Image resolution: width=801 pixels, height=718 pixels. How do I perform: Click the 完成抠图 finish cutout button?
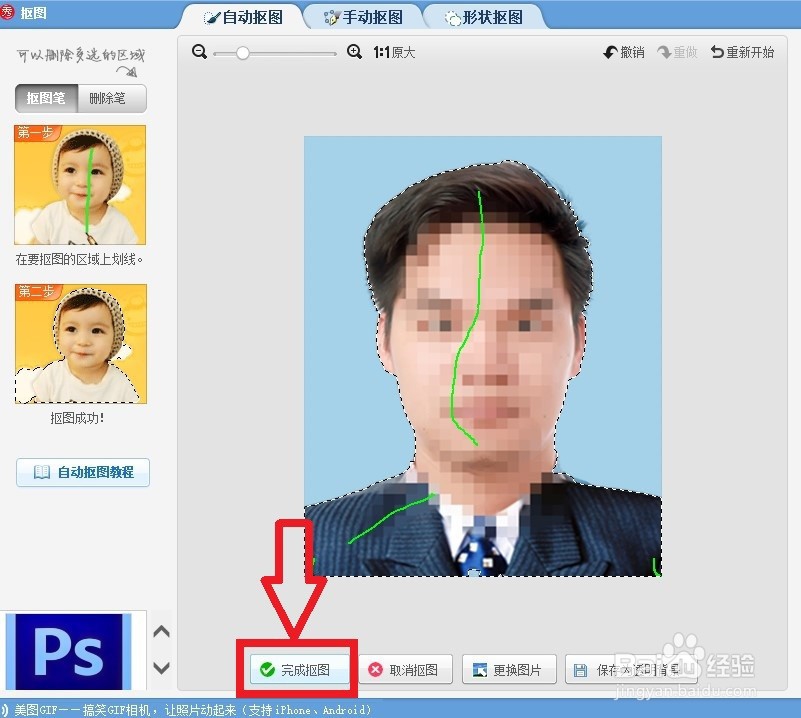[x=298, y=669]
